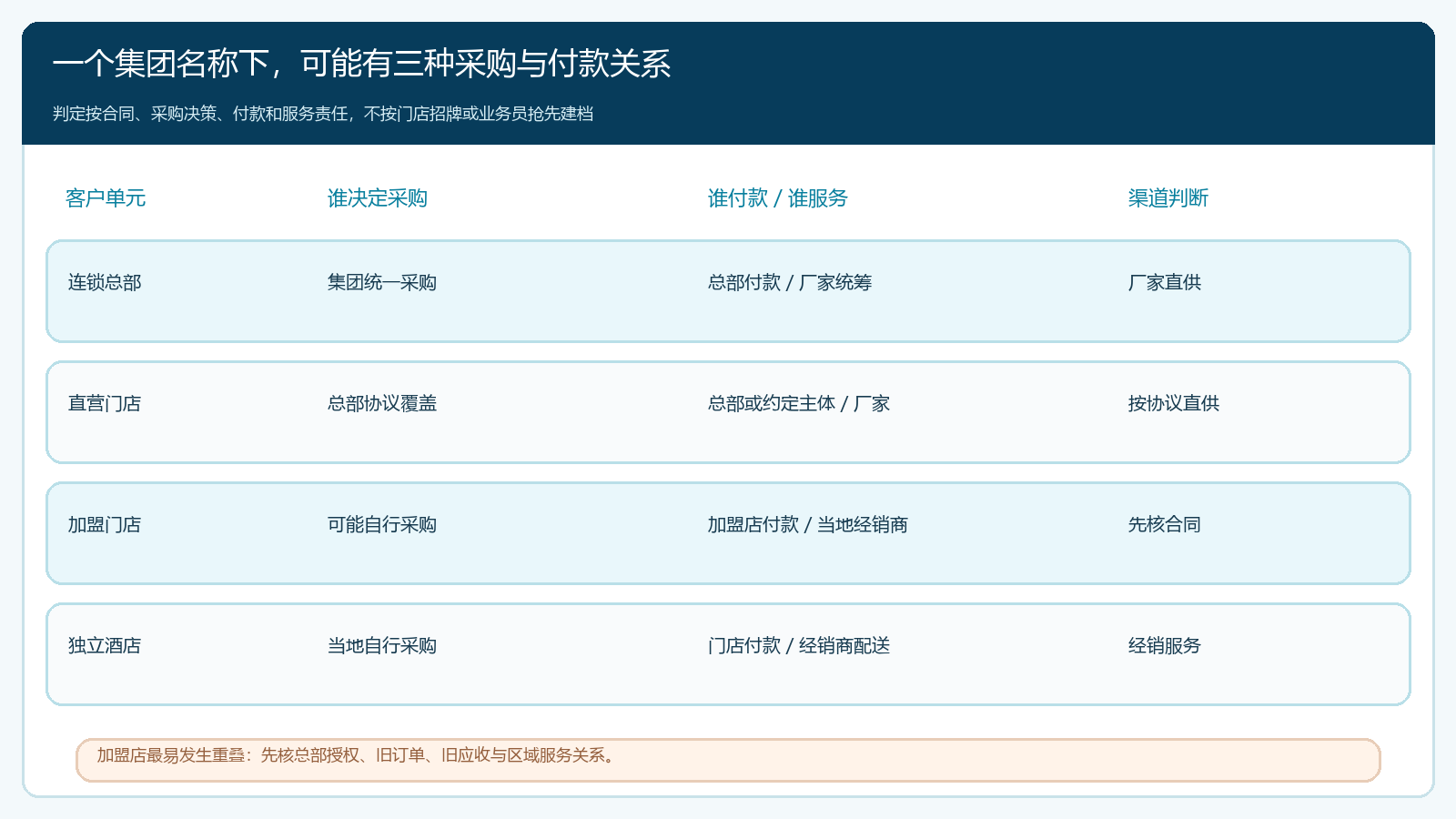Select the 独立酒店 row label

105,646
